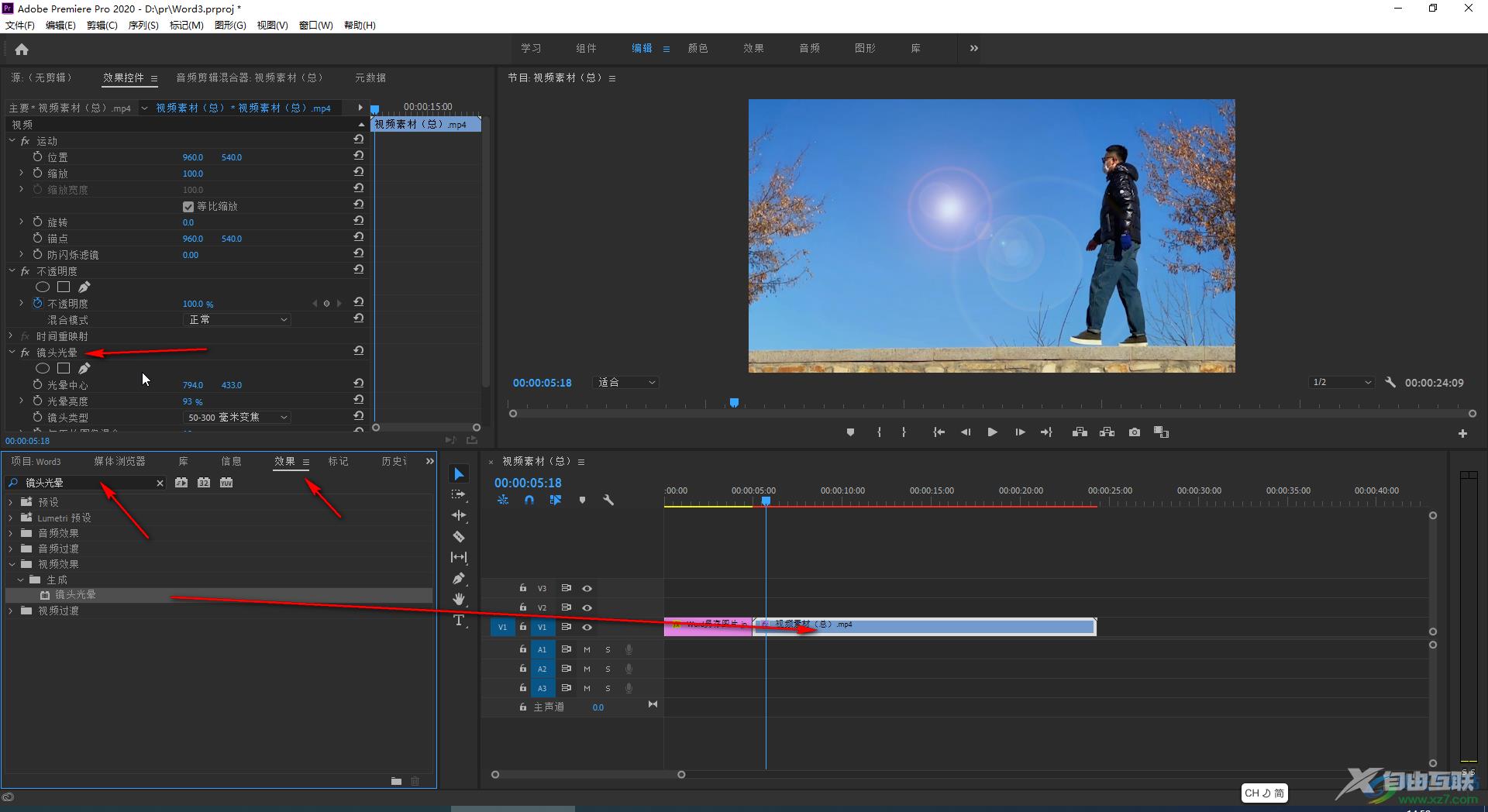Collapse the Video Effects folder

11,564
